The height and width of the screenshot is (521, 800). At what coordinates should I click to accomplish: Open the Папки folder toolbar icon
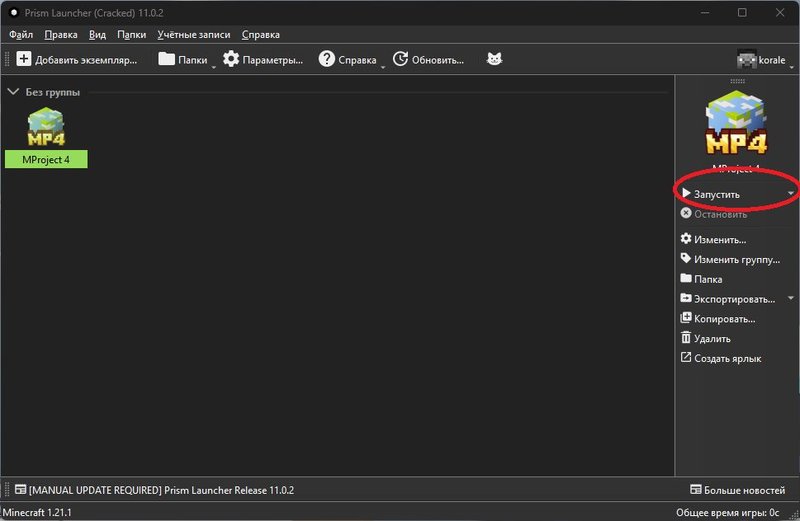pyautogui.click(x=166, y=59)
